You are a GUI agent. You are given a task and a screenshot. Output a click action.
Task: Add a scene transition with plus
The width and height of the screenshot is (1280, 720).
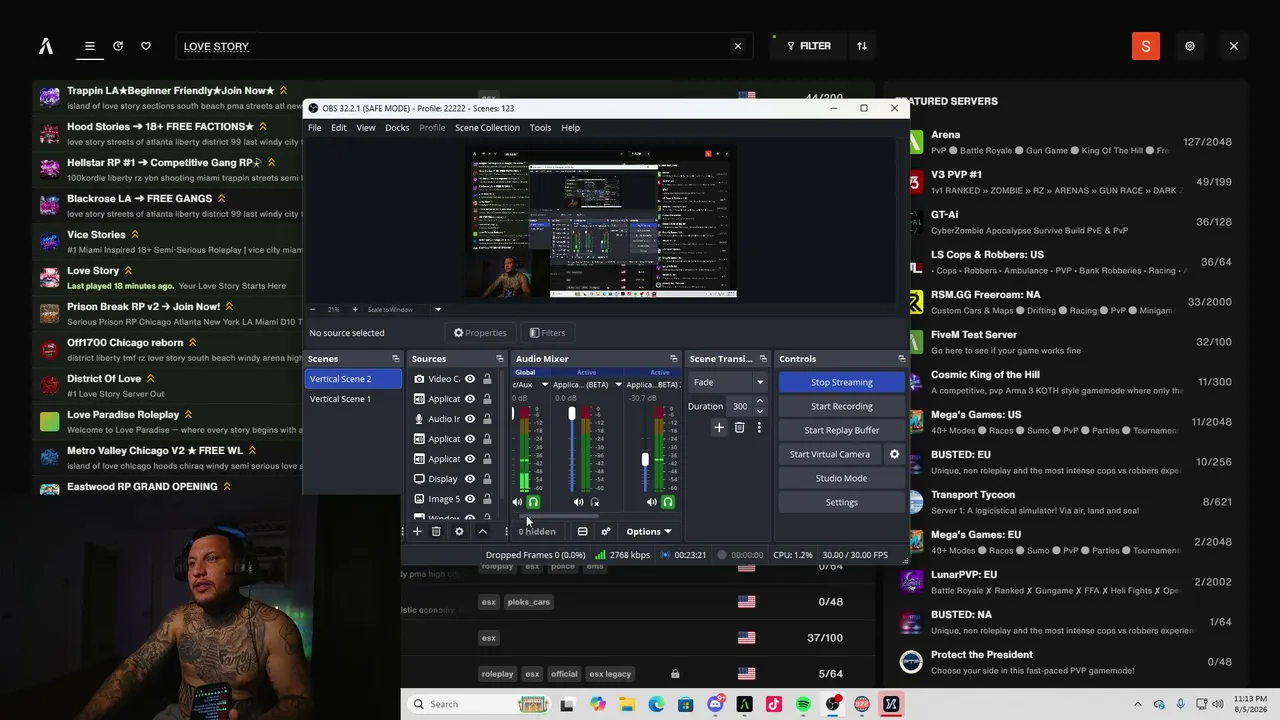click(718, 427)
